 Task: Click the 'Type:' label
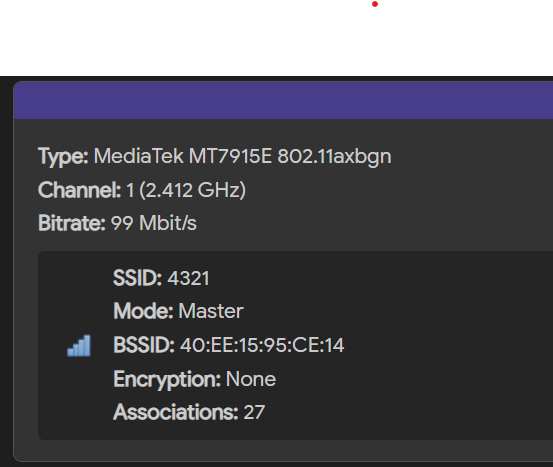pyautogui.click(x=63, y=156)
